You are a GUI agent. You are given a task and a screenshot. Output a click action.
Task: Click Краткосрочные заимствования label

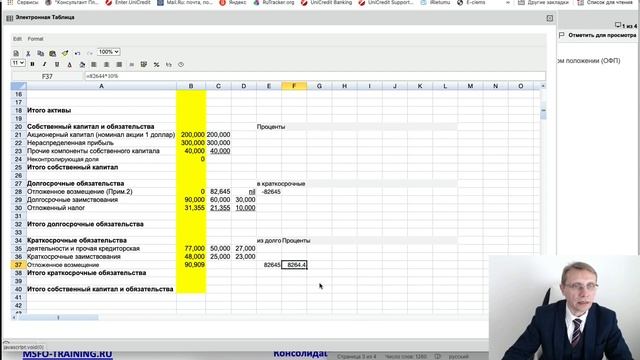click(x=74, y=257)
